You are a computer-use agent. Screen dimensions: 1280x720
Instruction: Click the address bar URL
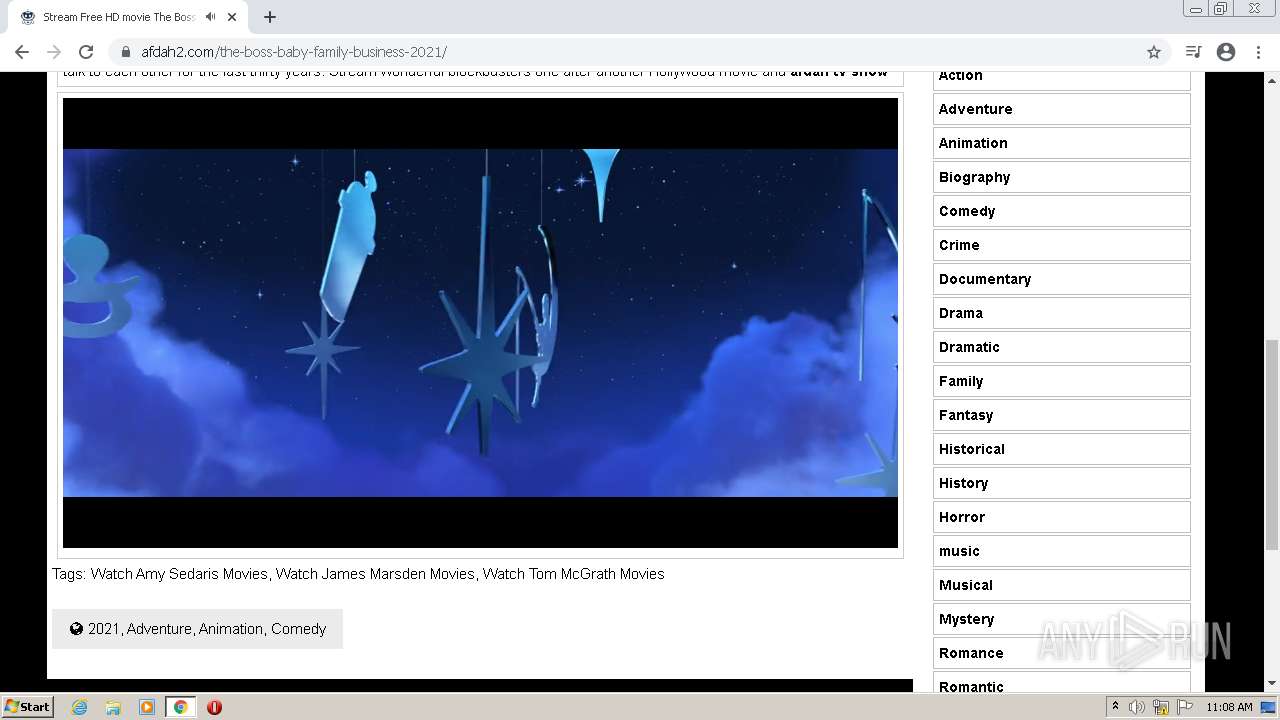(294, 52)
